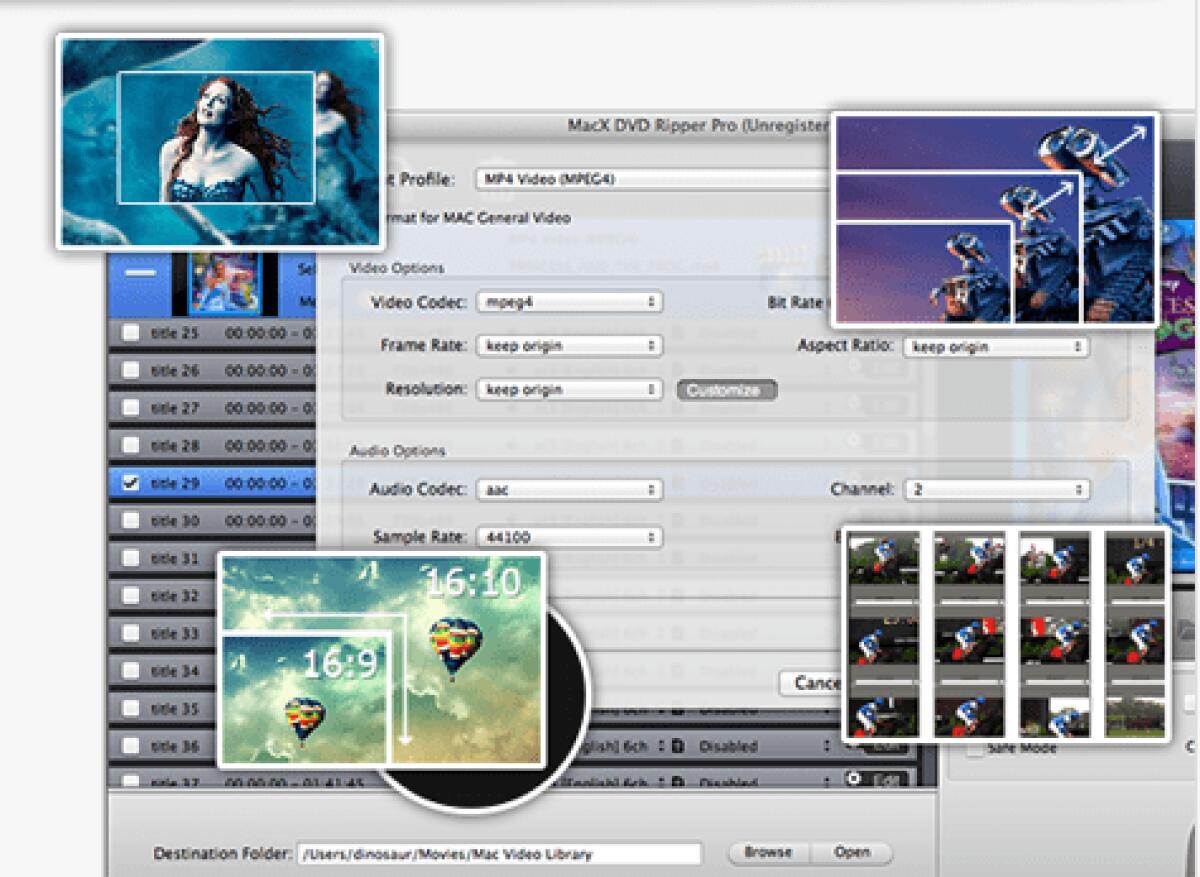Click the Browse button for destination folder
The width and height of the screenshot is (1200, 877).
(768, 852)
